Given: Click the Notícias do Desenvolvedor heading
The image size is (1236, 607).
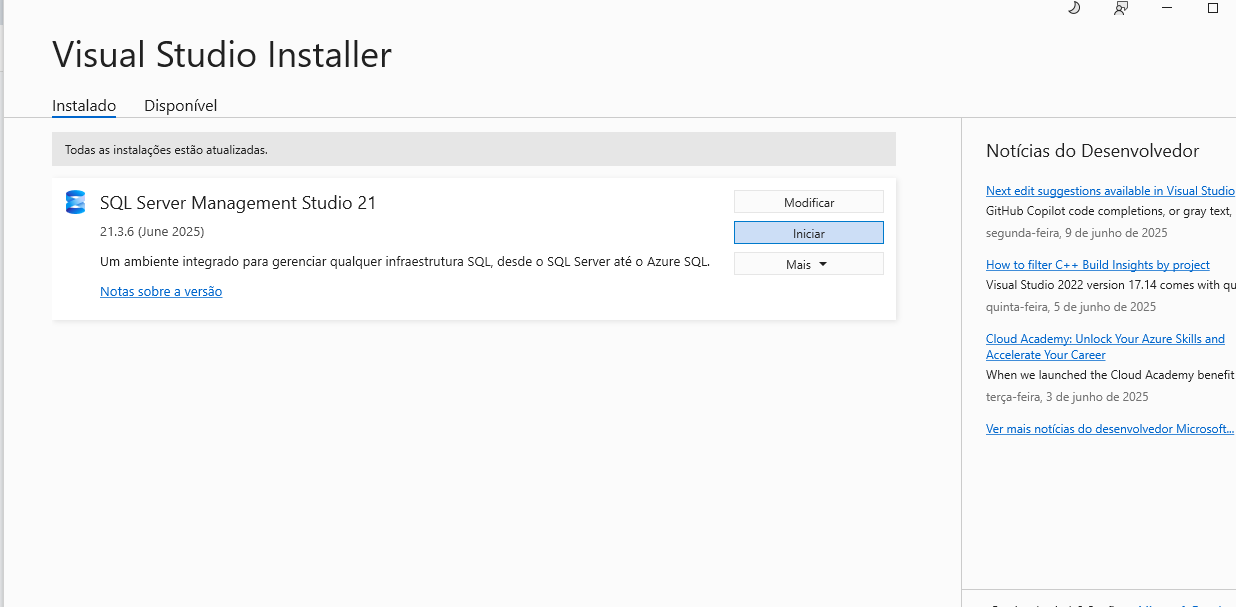Looking at the screenshot, I should [x=1092, y=151].
